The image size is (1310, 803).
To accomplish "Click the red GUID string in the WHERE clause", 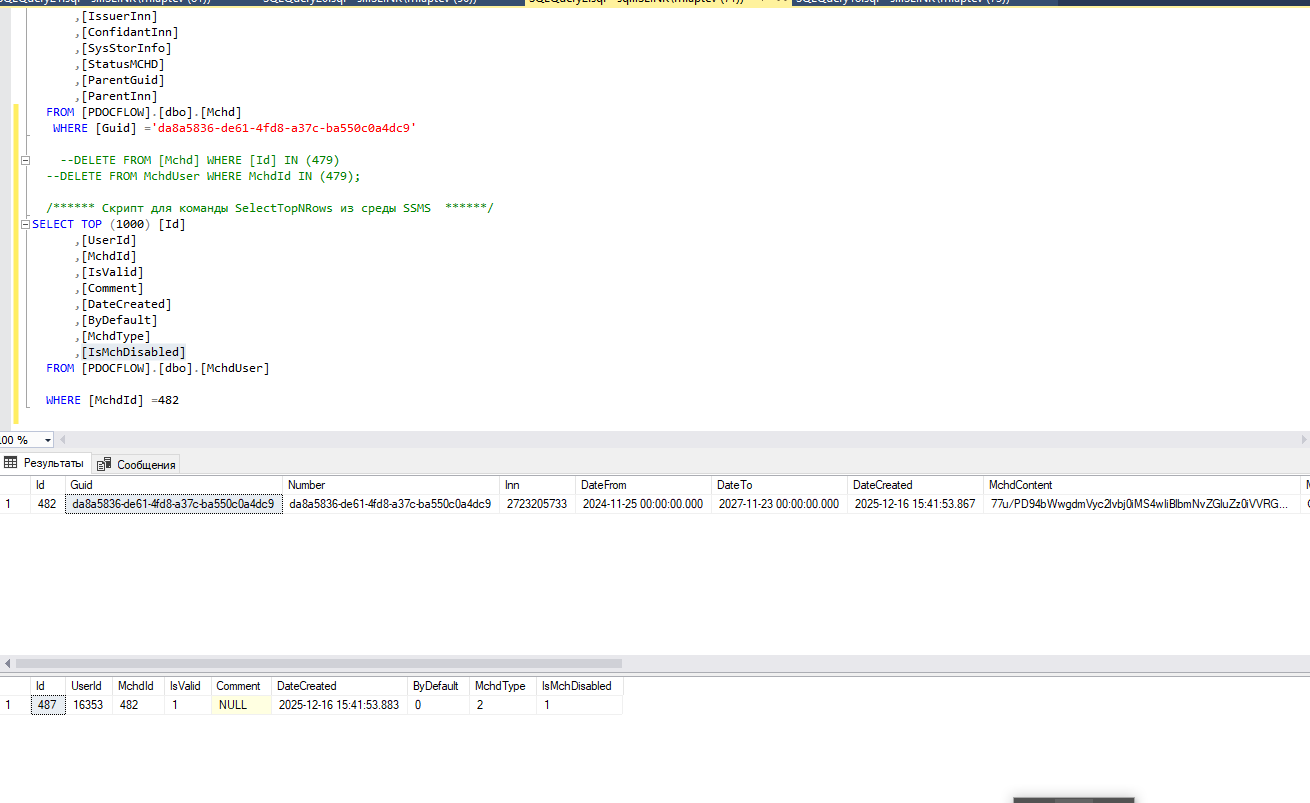I will (x=285, y=128).
